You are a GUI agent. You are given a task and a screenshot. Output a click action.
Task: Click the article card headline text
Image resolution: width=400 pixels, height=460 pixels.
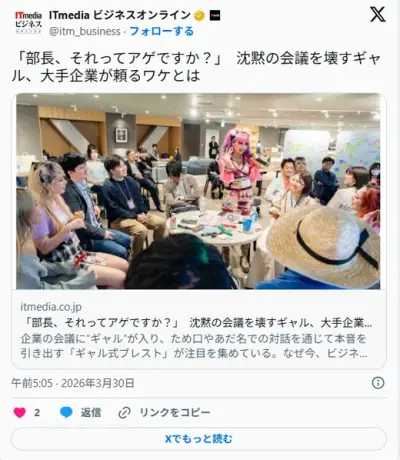(197, 323)
